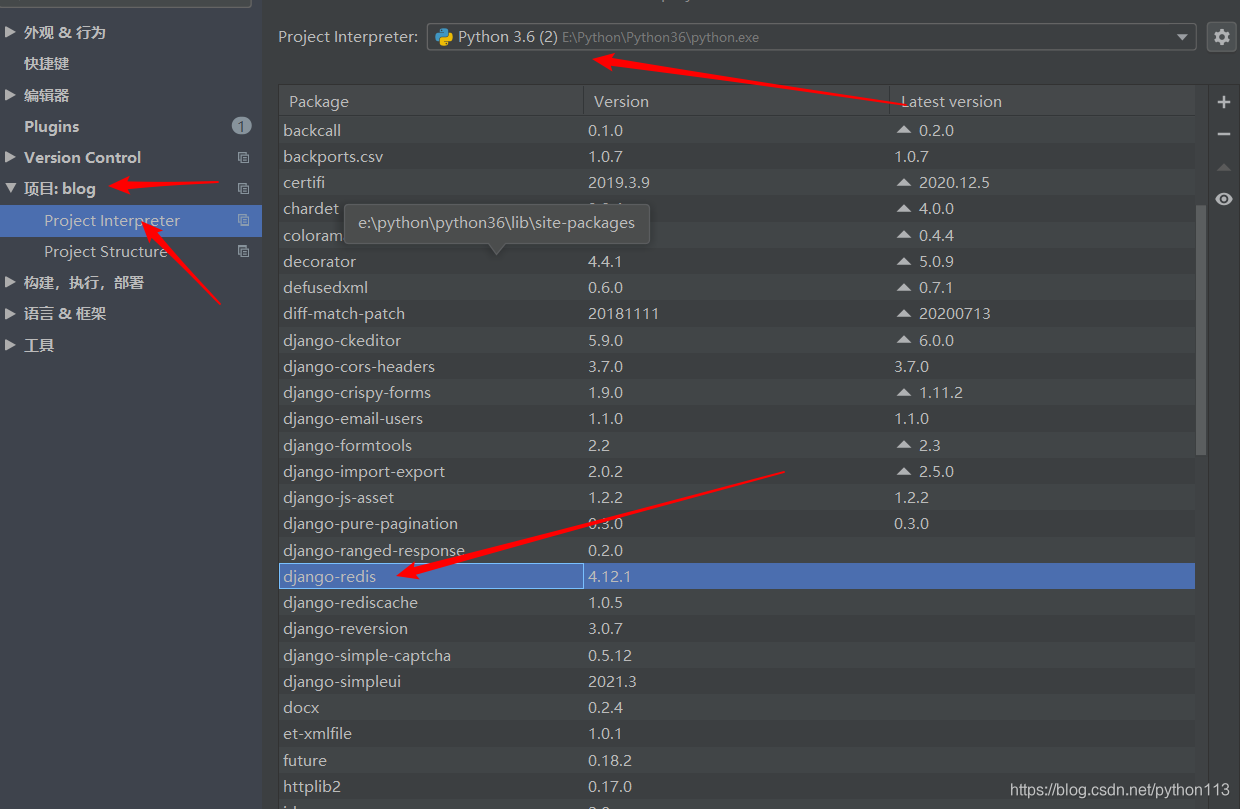Click the django-redis package name
1240x809 pixels.
[x=330, y=576]
